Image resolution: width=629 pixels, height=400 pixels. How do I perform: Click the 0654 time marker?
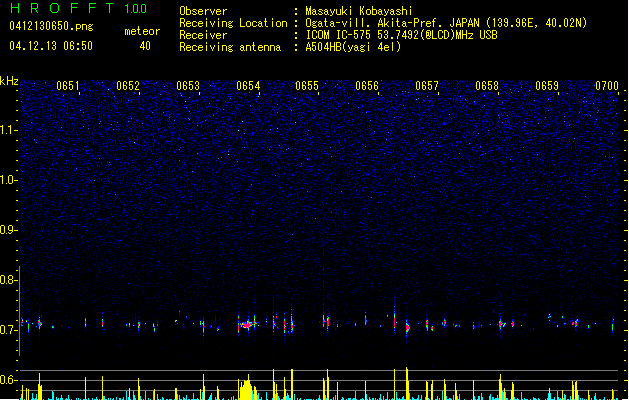248,86
